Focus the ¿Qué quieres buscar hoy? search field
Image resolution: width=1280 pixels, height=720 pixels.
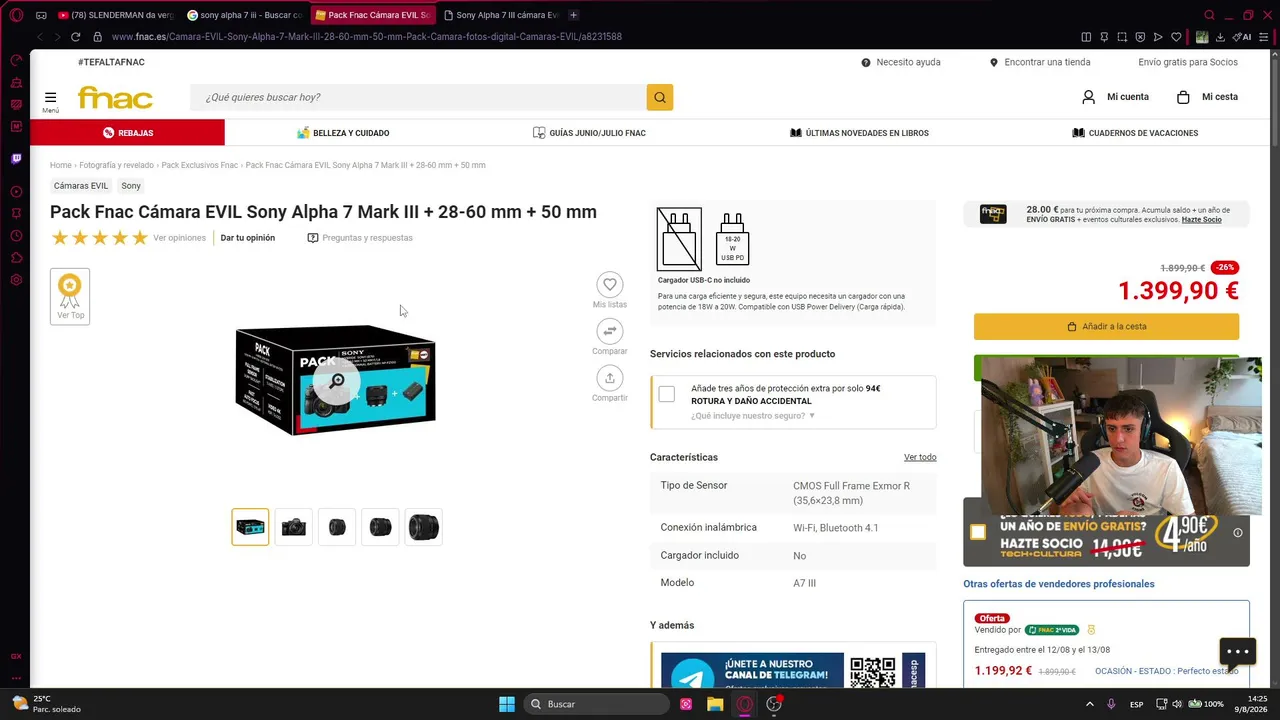point(418,97)
